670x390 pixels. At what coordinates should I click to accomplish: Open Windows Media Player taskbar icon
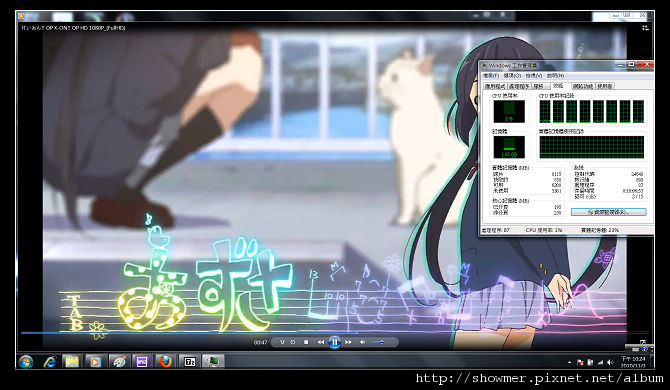point(95,362)
